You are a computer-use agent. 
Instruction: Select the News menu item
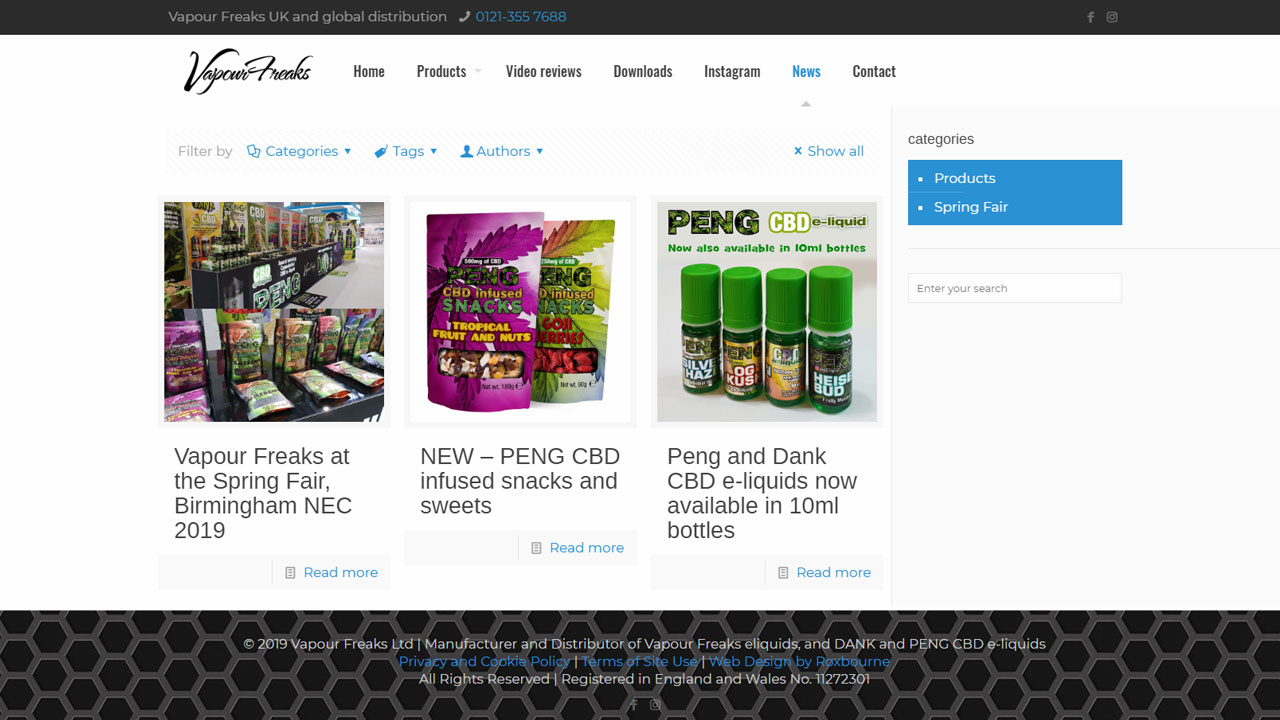806,71
